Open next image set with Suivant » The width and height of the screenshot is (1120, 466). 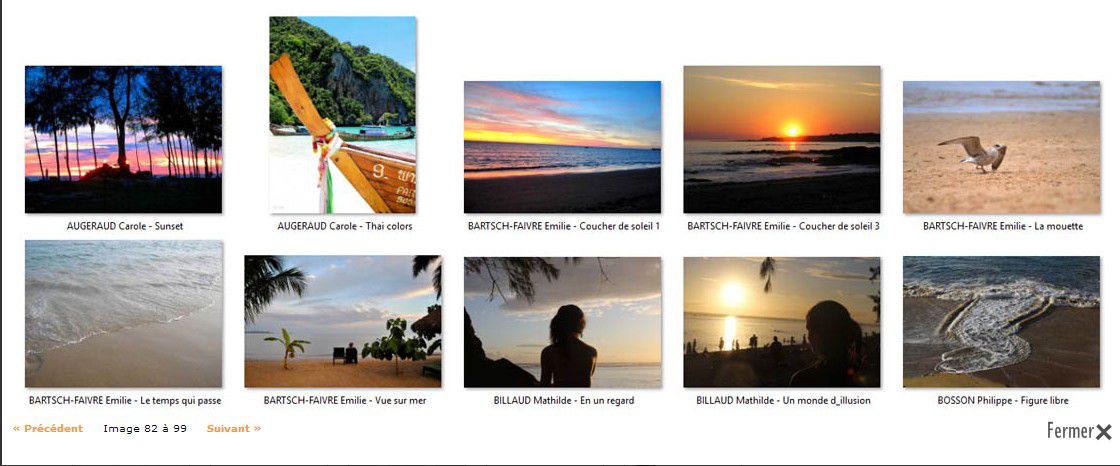234,429
